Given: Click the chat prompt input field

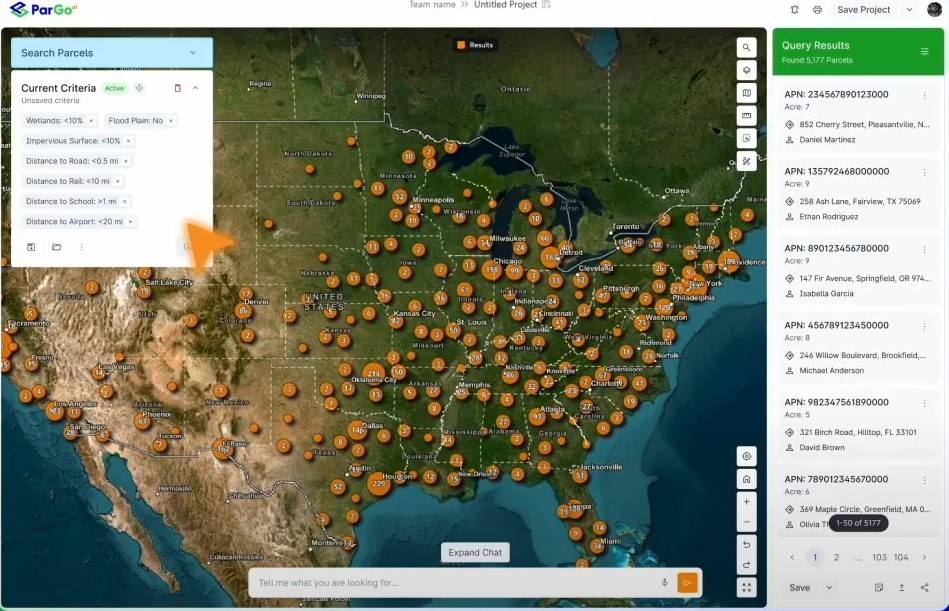Looking at the screenshot, I should (x=450, y=583).
